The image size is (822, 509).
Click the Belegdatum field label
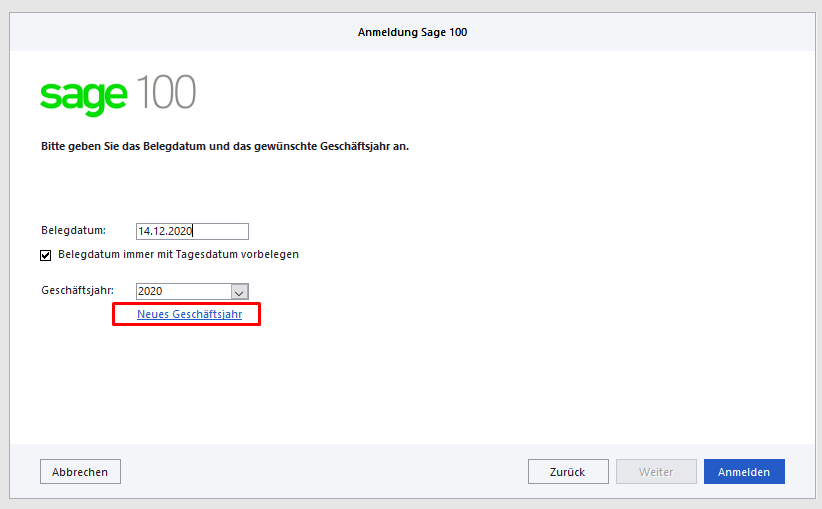tap(73, 231)
